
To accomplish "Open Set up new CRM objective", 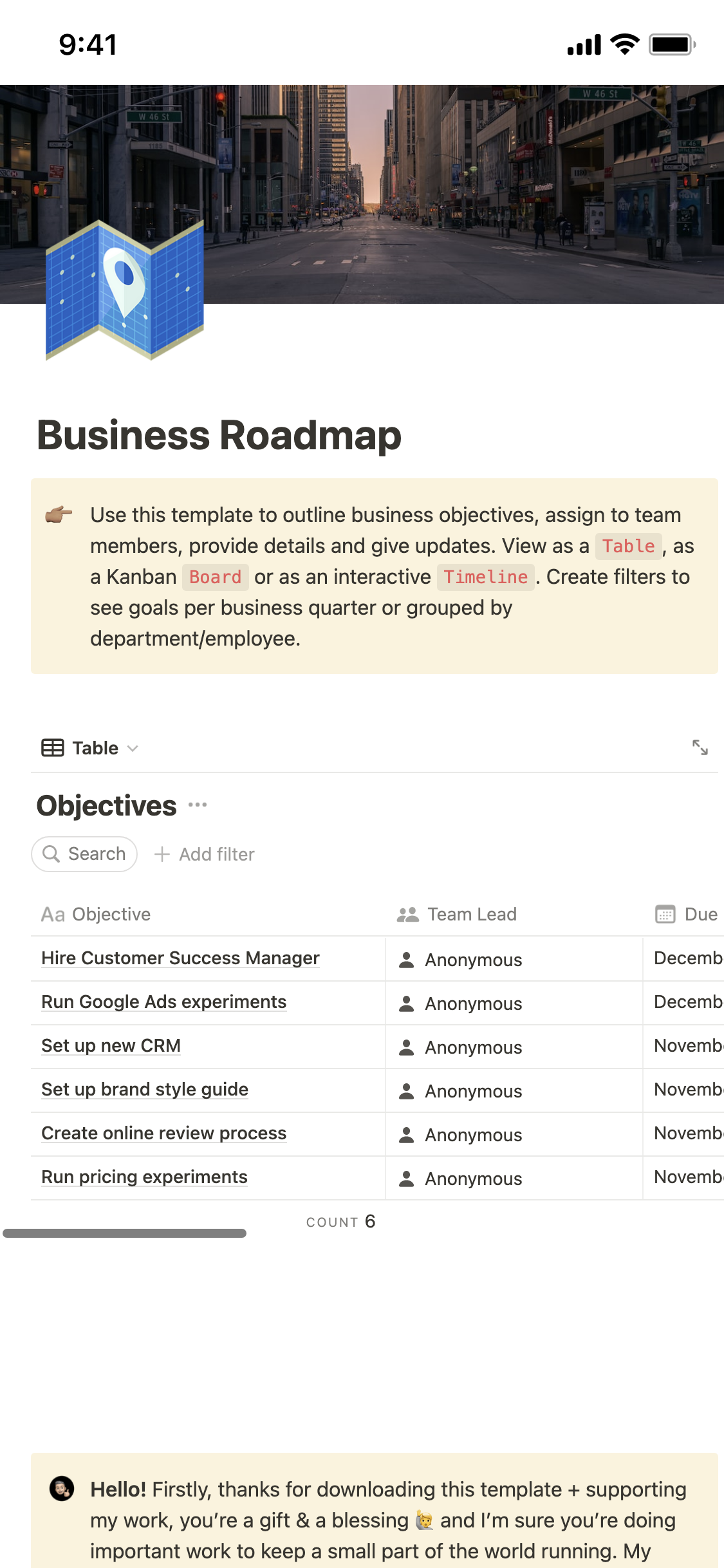I will click(x=111, y=1046).
